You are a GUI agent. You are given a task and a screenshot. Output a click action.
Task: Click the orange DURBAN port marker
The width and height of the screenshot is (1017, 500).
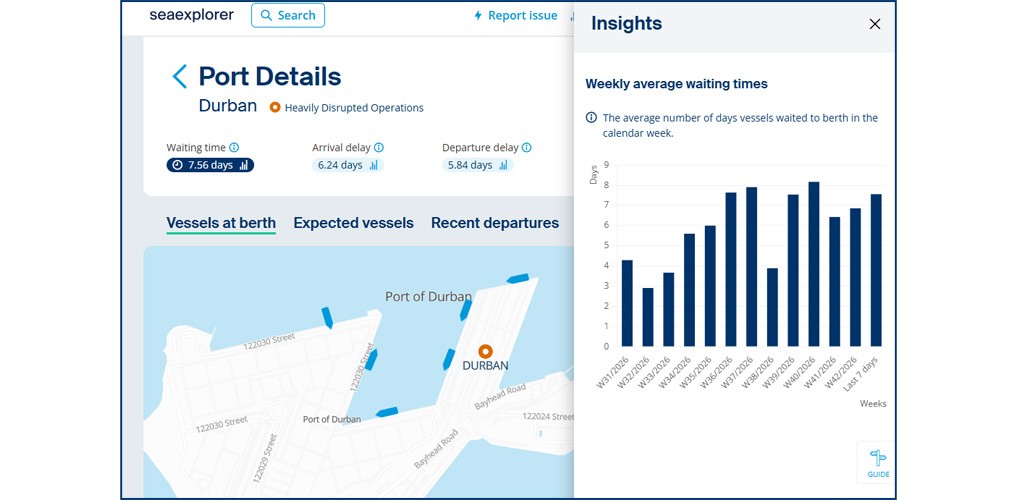coord(485,351)
